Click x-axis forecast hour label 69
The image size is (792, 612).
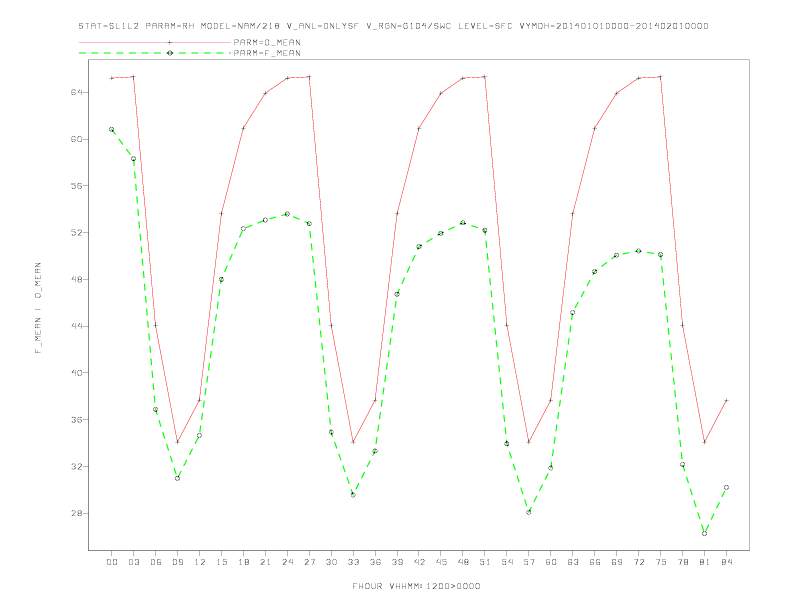point(617,562)
